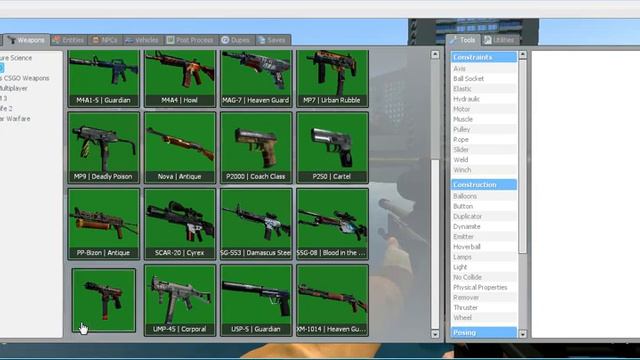Open the Entities tab

click(x=69, y=40)
